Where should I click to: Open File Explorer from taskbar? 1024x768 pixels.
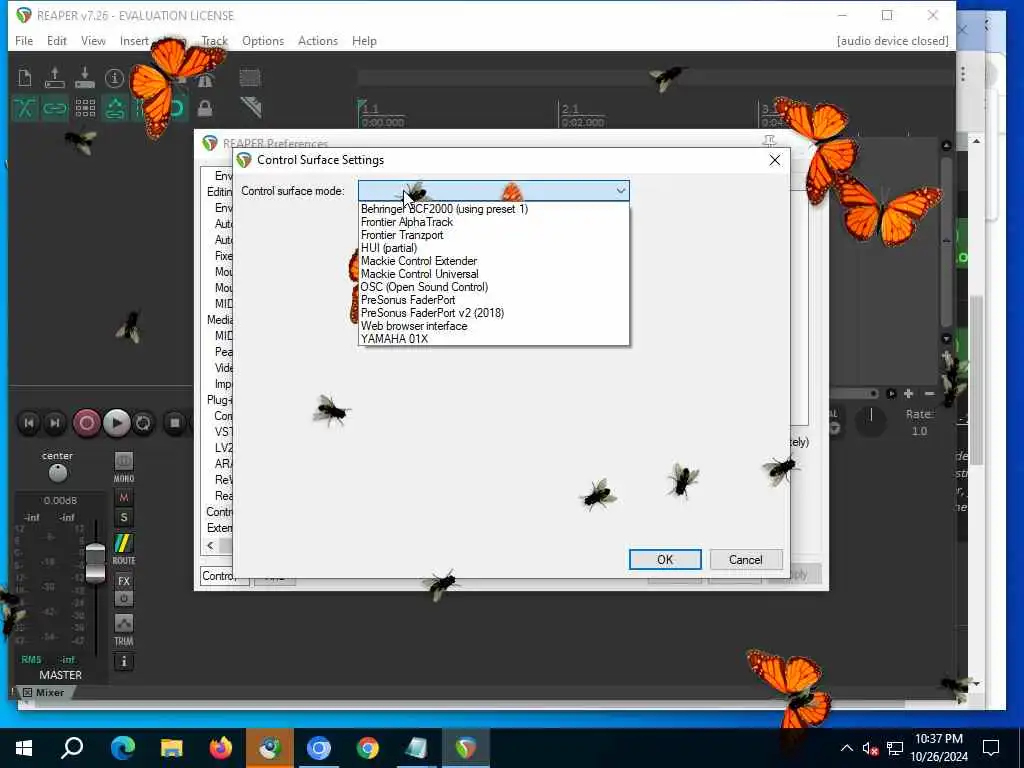tap(171, 748)
